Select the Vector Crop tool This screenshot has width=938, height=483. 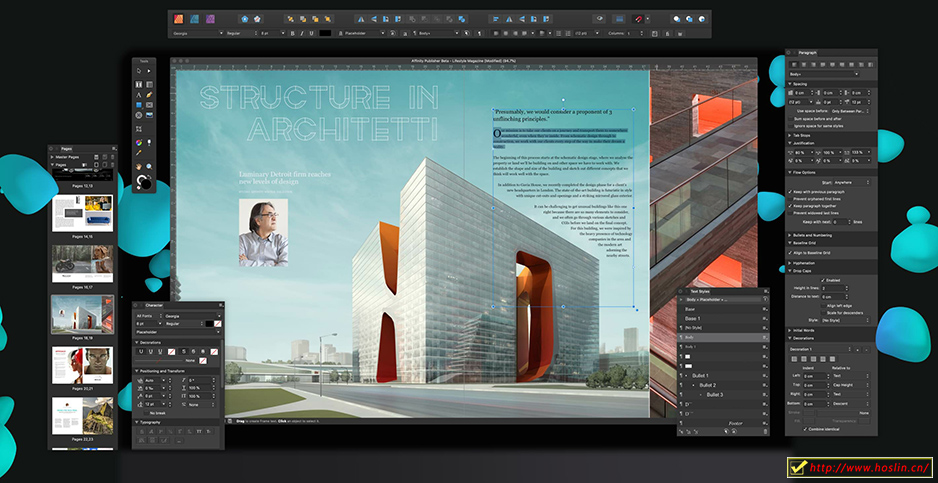(139, 129)
